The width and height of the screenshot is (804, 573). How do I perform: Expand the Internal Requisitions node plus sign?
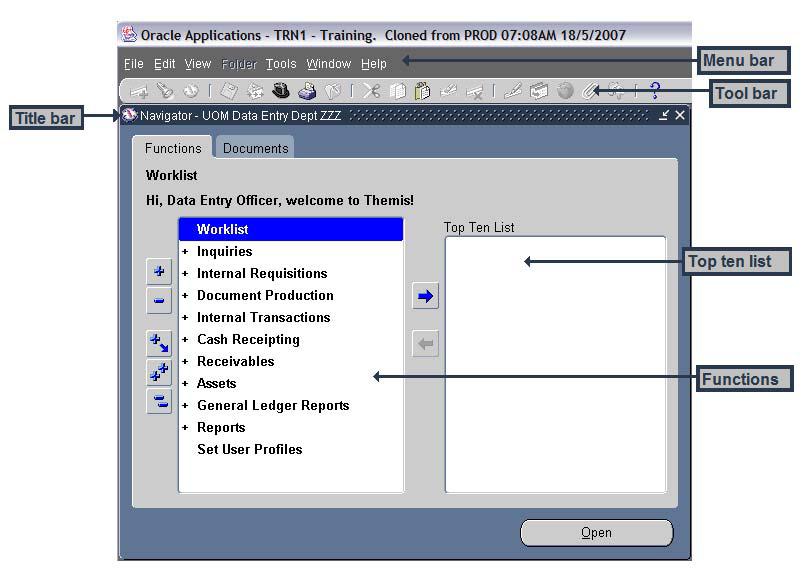tap(185, 273)
